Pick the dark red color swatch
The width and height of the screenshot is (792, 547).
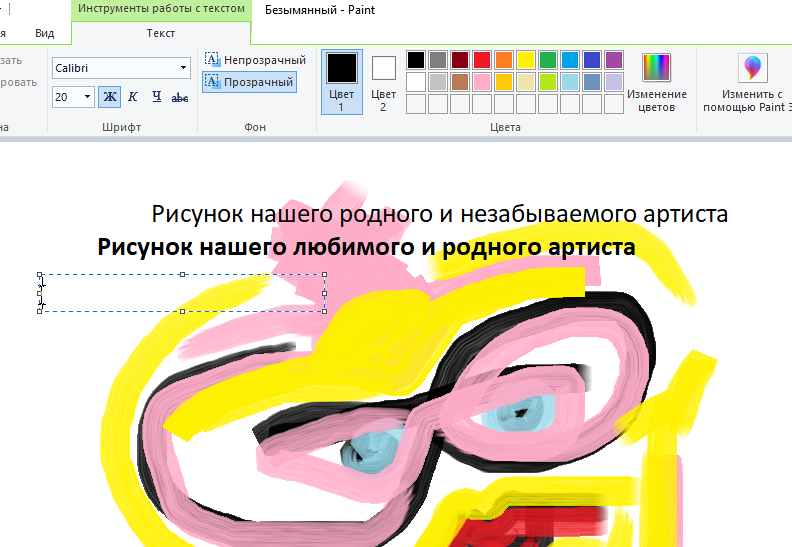[x=460, y=60]
